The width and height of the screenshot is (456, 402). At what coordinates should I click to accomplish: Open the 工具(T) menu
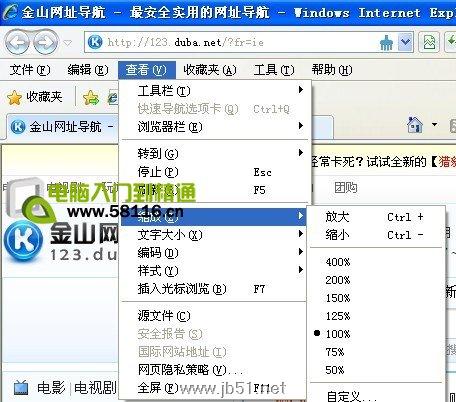(274, 70)
